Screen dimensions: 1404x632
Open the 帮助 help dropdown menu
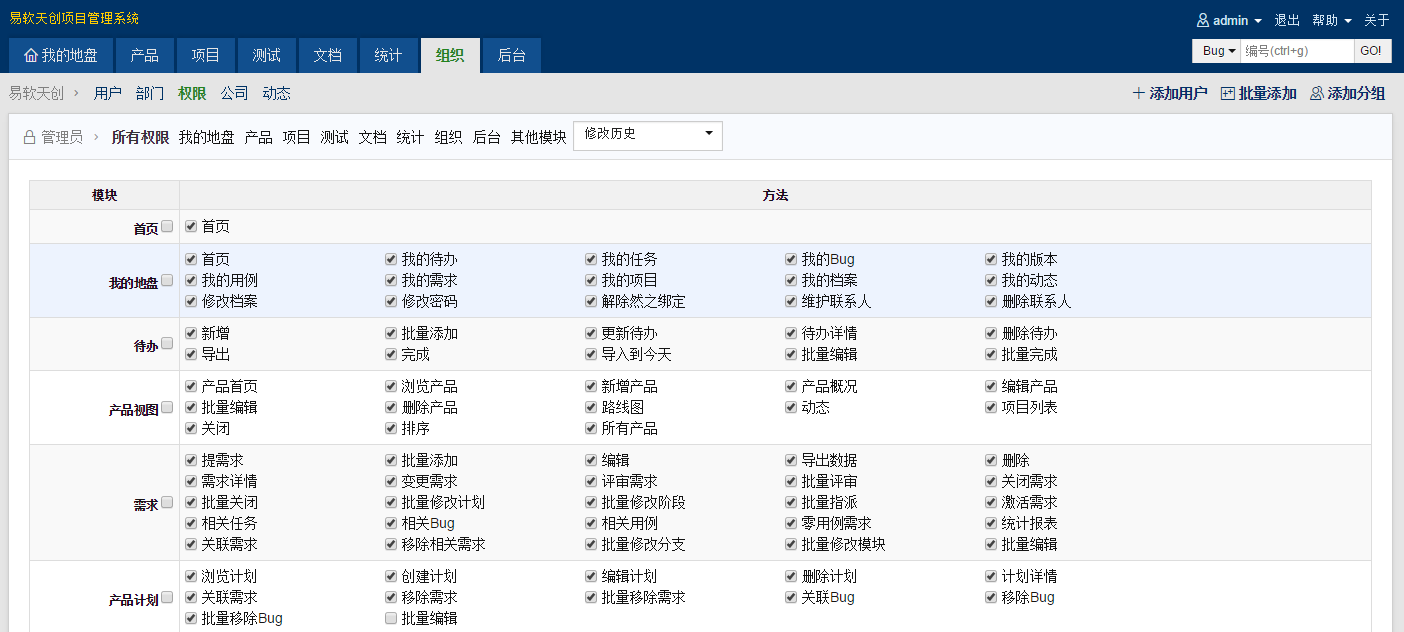[1331, 21]
